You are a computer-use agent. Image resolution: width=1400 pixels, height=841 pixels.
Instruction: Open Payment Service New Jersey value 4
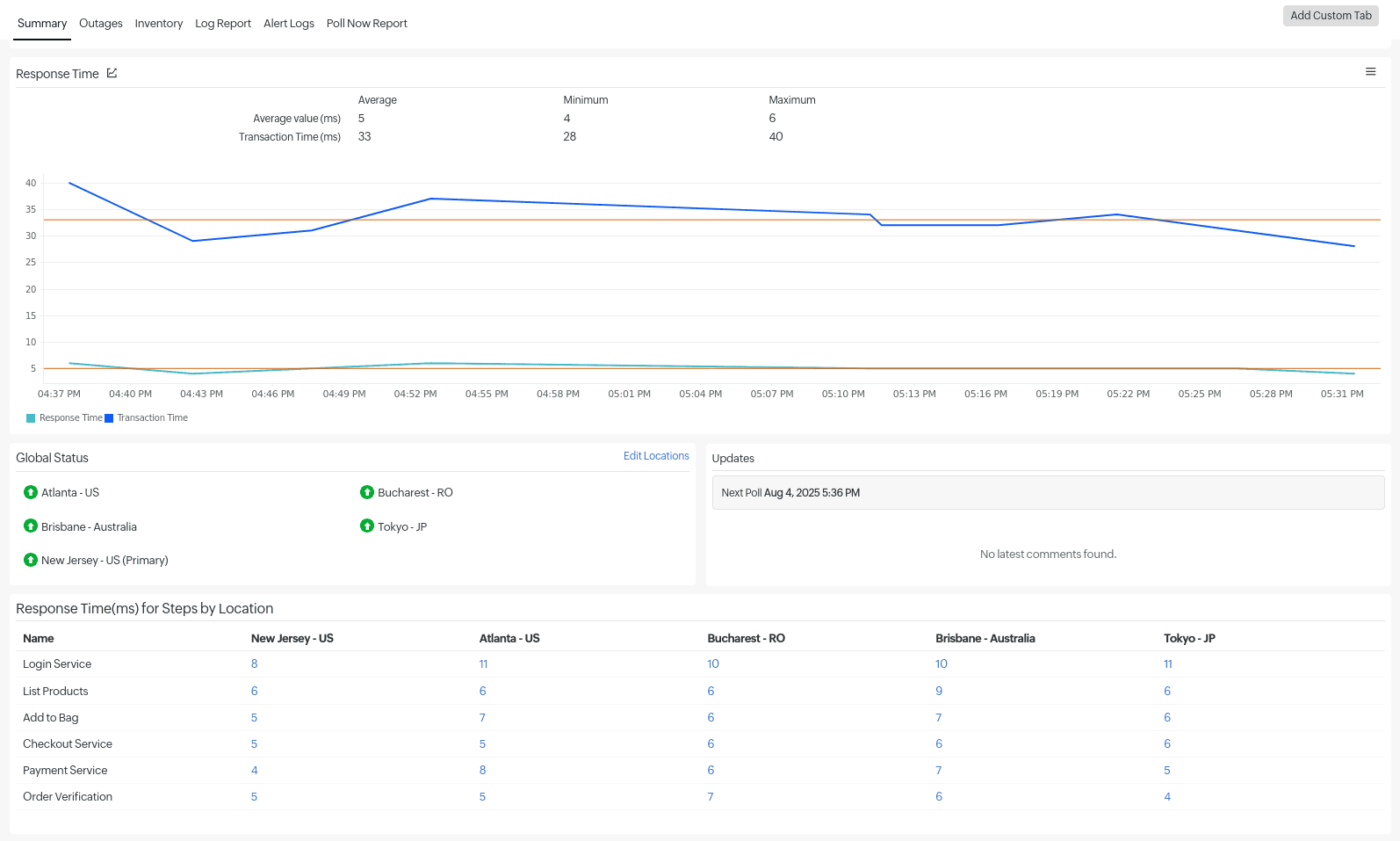pos(255,770)
